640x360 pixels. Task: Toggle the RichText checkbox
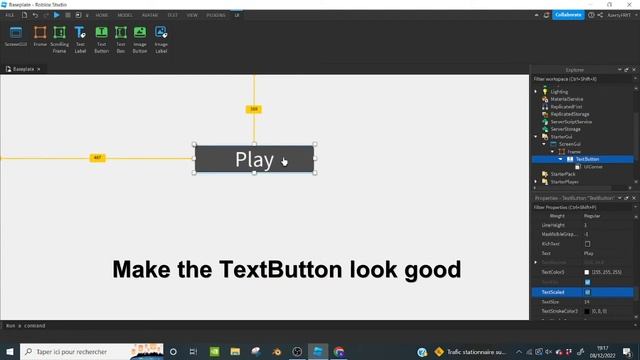point(587,244)
